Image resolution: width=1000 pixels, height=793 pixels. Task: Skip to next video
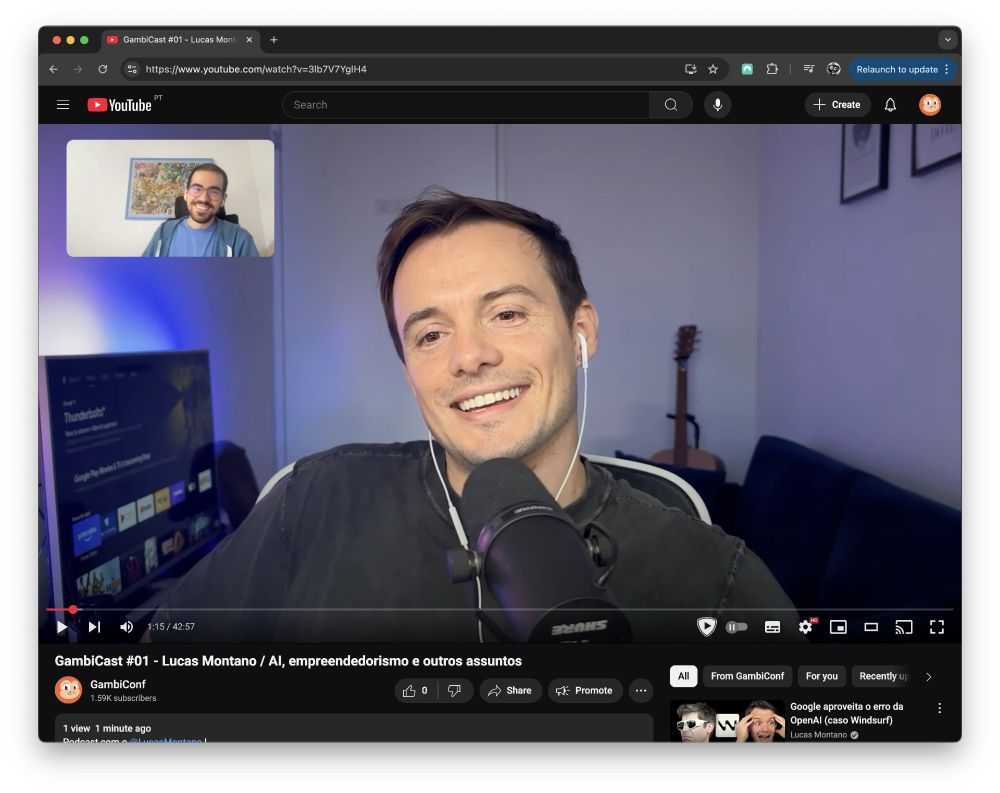94,627
